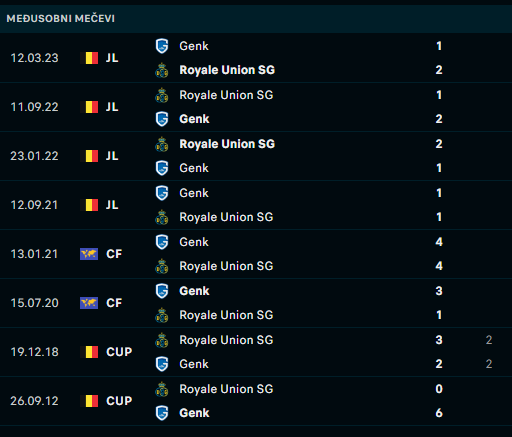Click Royale Union SG crest in 23.01.22 match
Image resolution: width=512 pixels, height=437 pixels.
coord(162,144)
